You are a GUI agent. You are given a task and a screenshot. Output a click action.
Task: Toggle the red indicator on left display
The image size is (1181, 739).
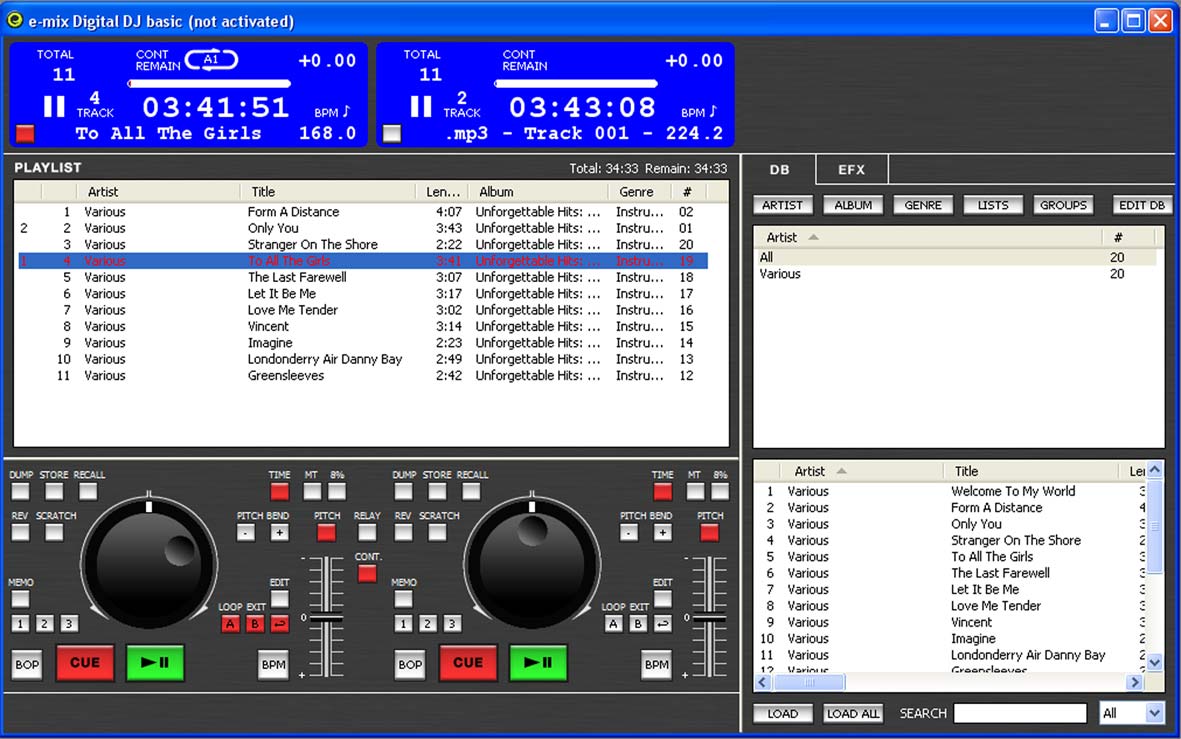[x=25, y=133]
